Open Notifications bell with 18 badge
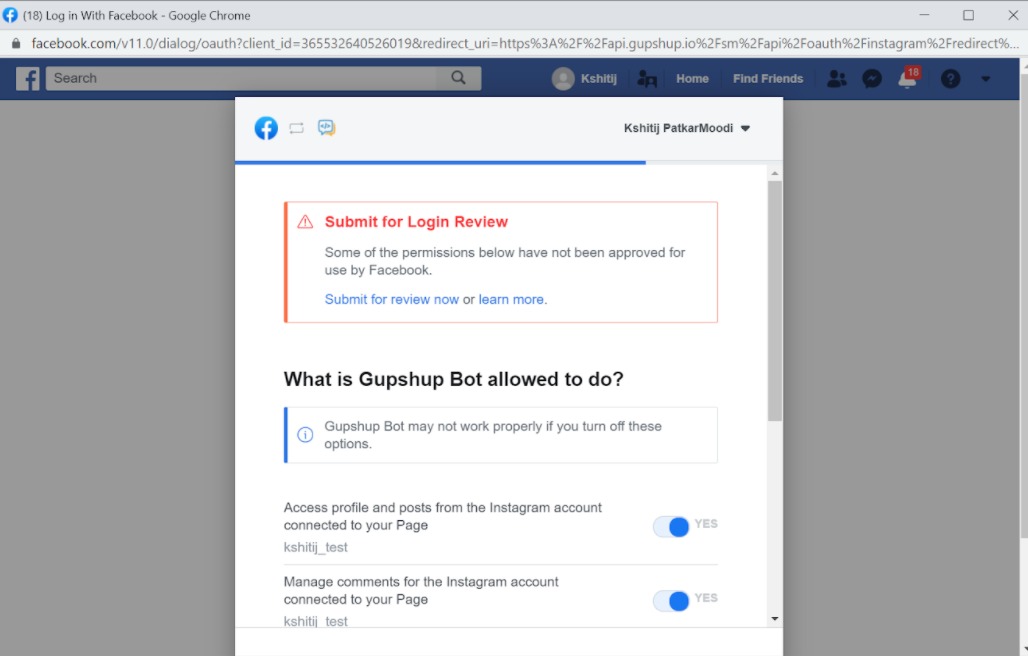Image resolution: width=1028 pixels, height=656 pixels. click(909, 77)
